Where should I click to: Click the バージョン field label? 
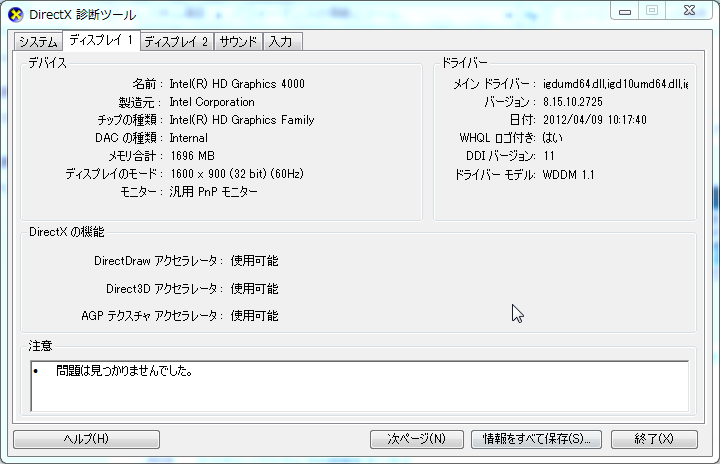click(x=510, y=102)
